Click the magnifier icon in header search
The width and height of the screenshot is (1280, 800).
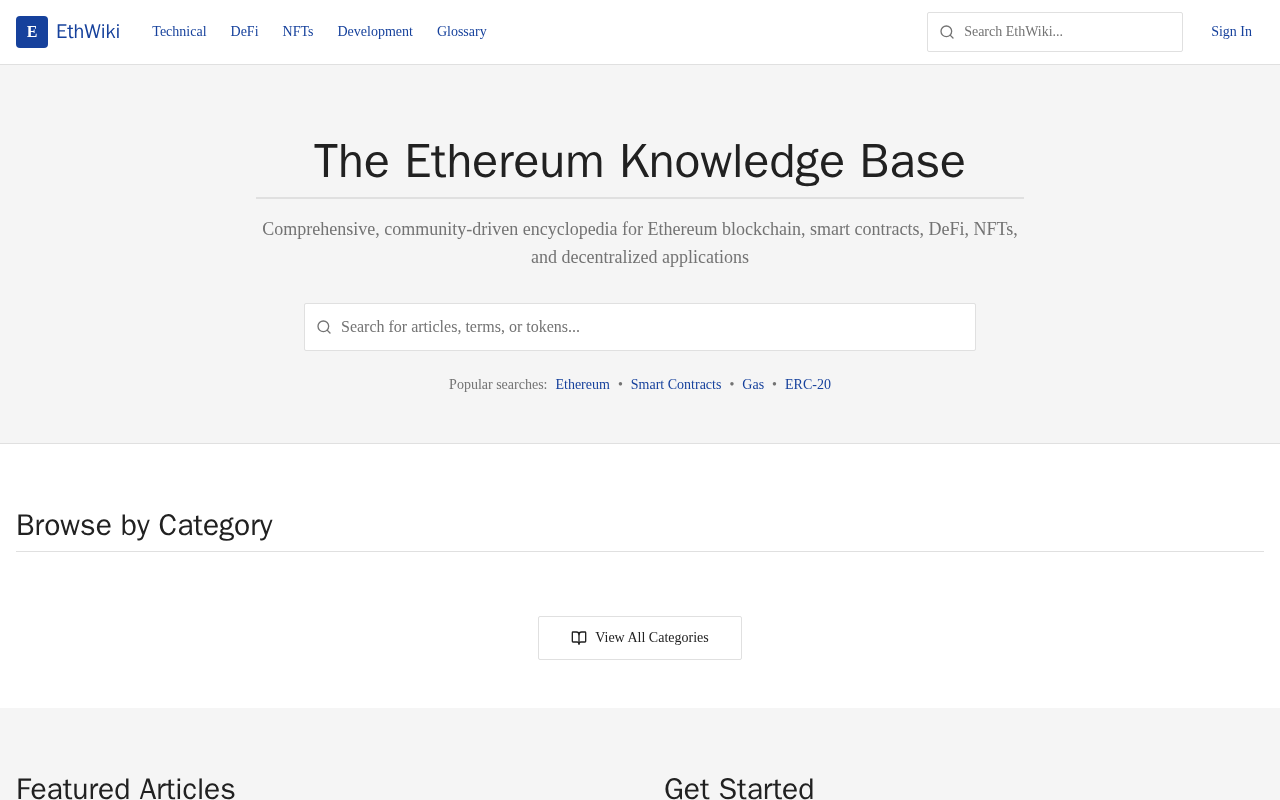click(947, 32)
